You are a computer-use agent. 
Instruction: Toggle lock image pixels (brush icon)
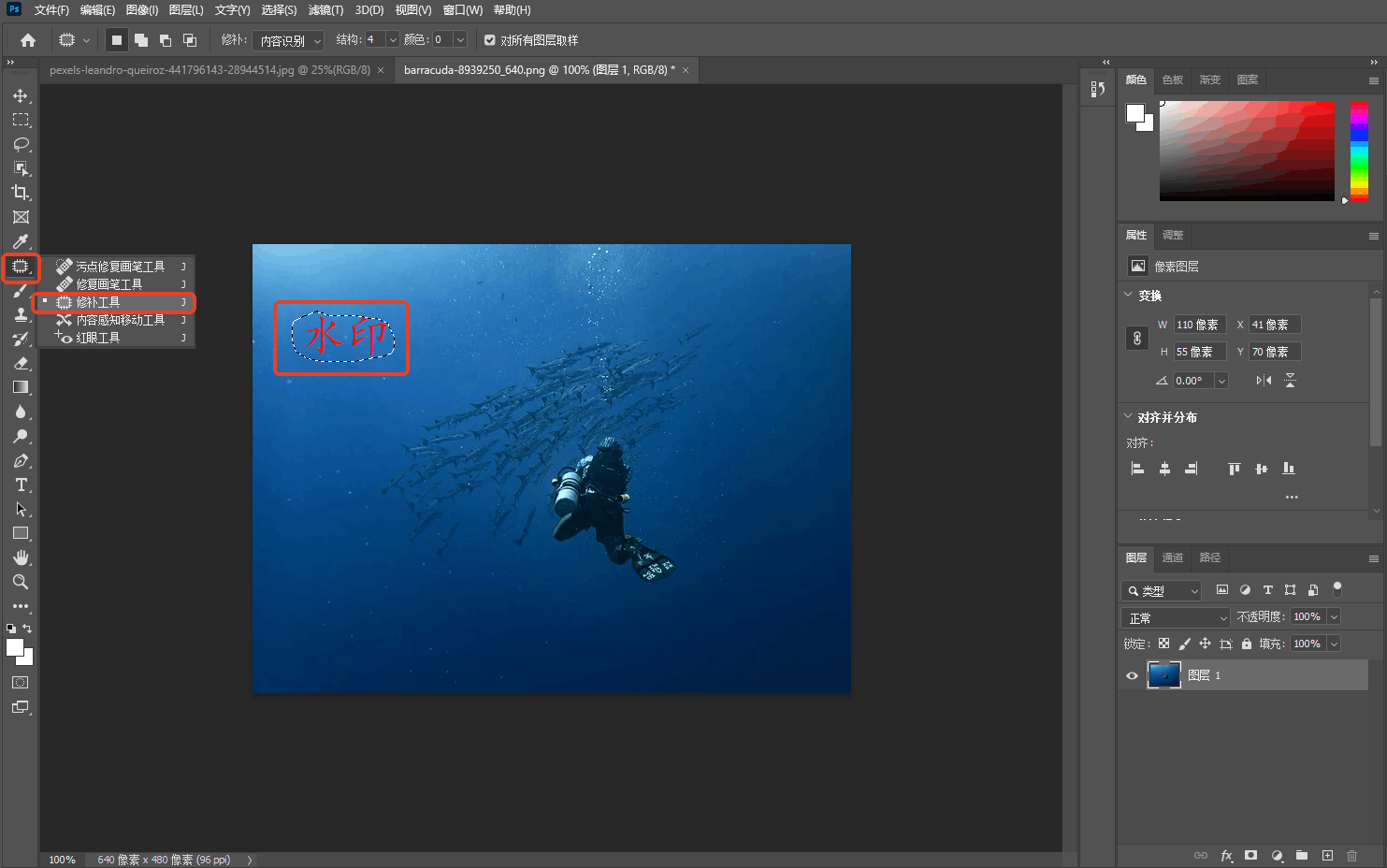(x=1184, y=644)
